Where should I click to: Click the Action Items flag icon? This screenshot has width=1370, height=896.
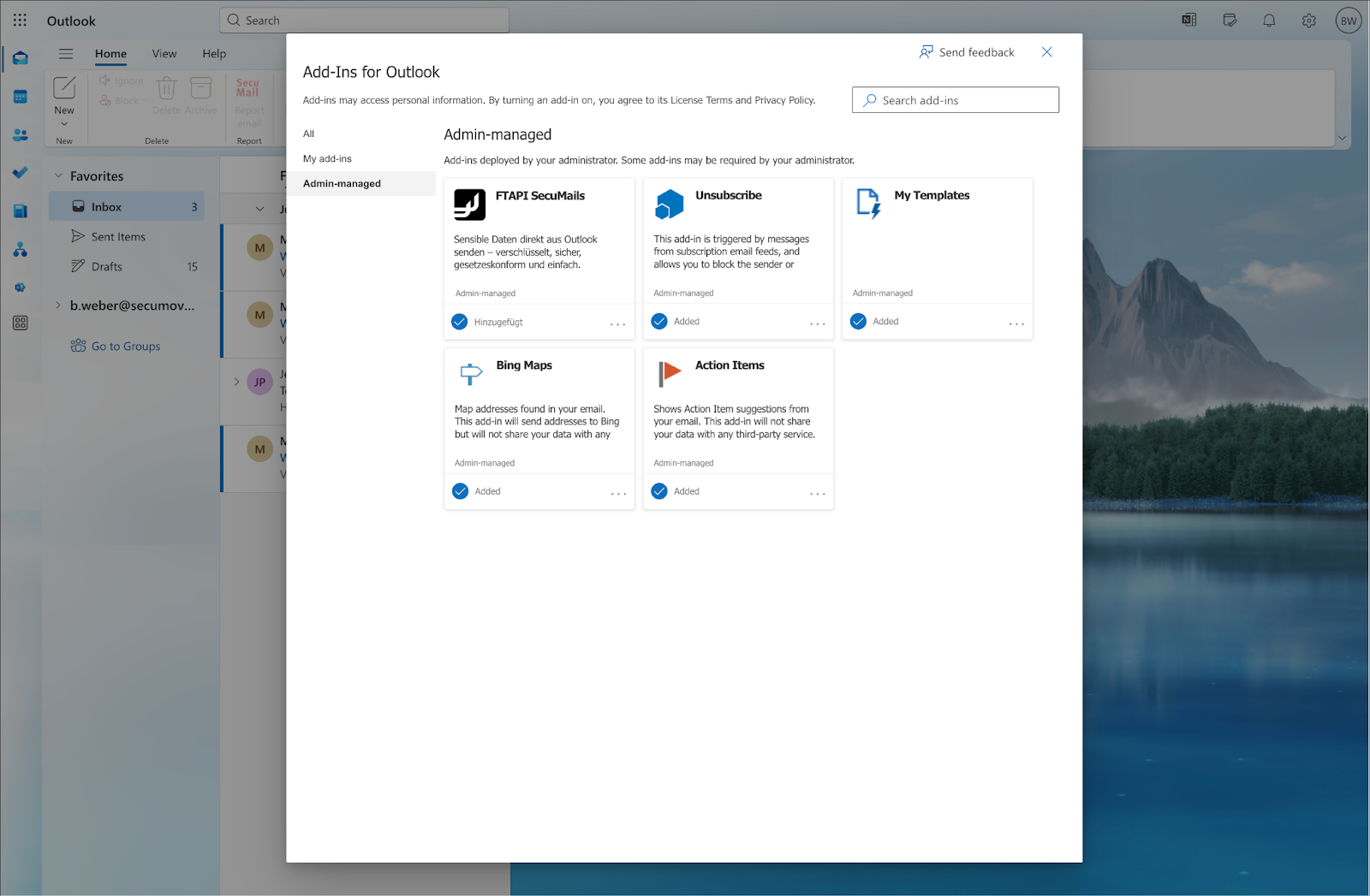669,373
